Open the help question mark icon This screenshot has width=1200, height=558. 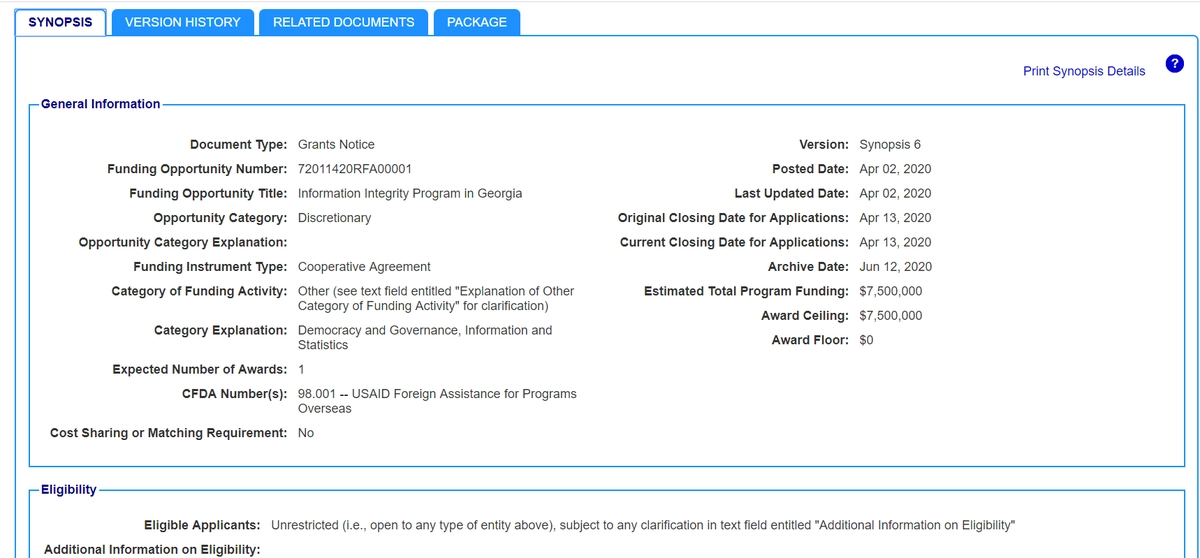(1175, 64)
